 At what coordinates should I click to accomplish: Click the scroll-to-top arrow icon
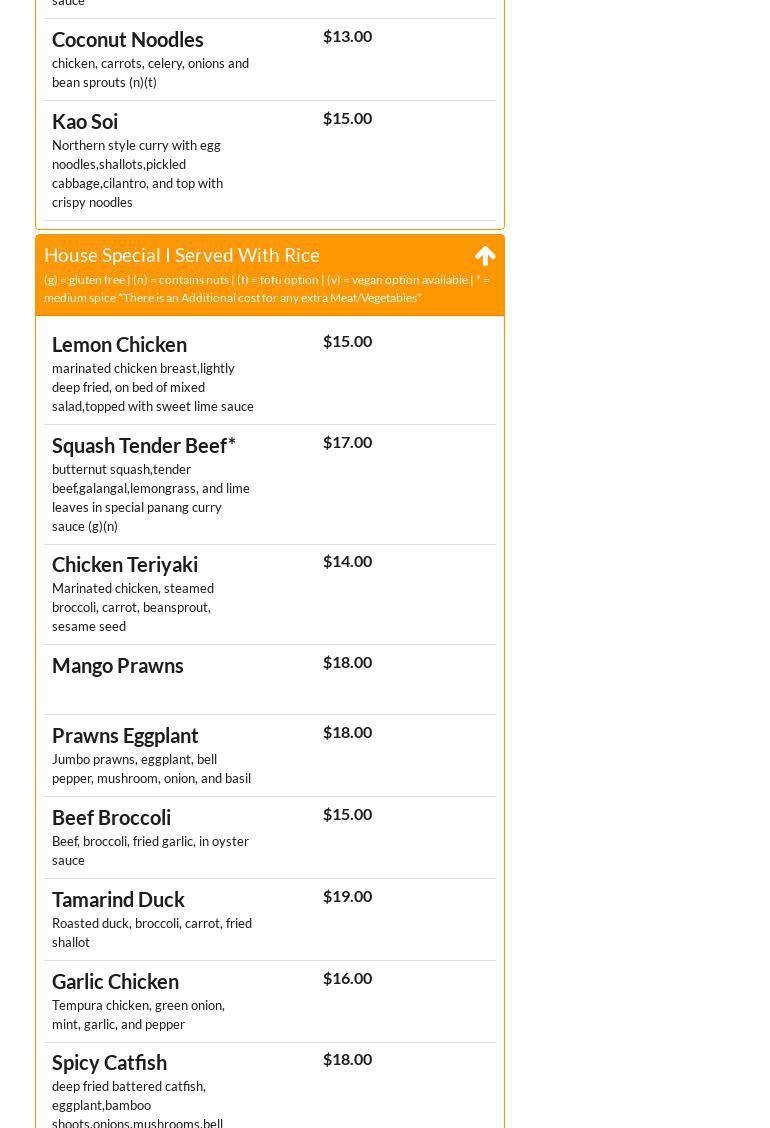tap(485, 256)
